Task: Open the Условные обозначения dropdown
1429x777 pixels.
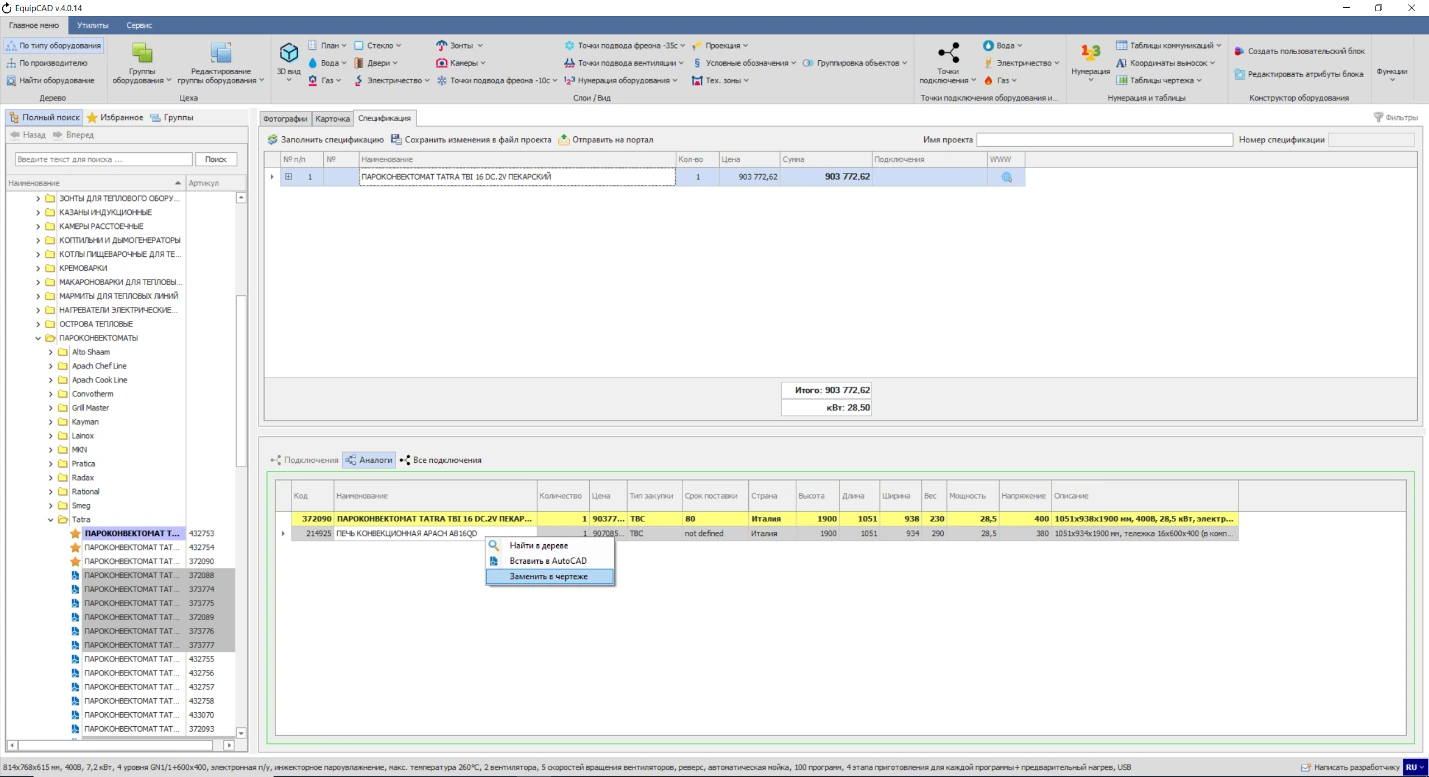Action: (744, 63)
